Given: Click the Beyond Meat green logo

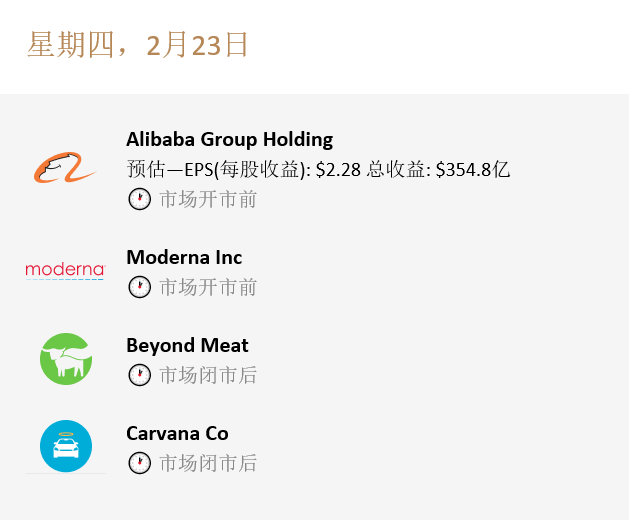Looking at the screenshot, I should pos(66,359).
